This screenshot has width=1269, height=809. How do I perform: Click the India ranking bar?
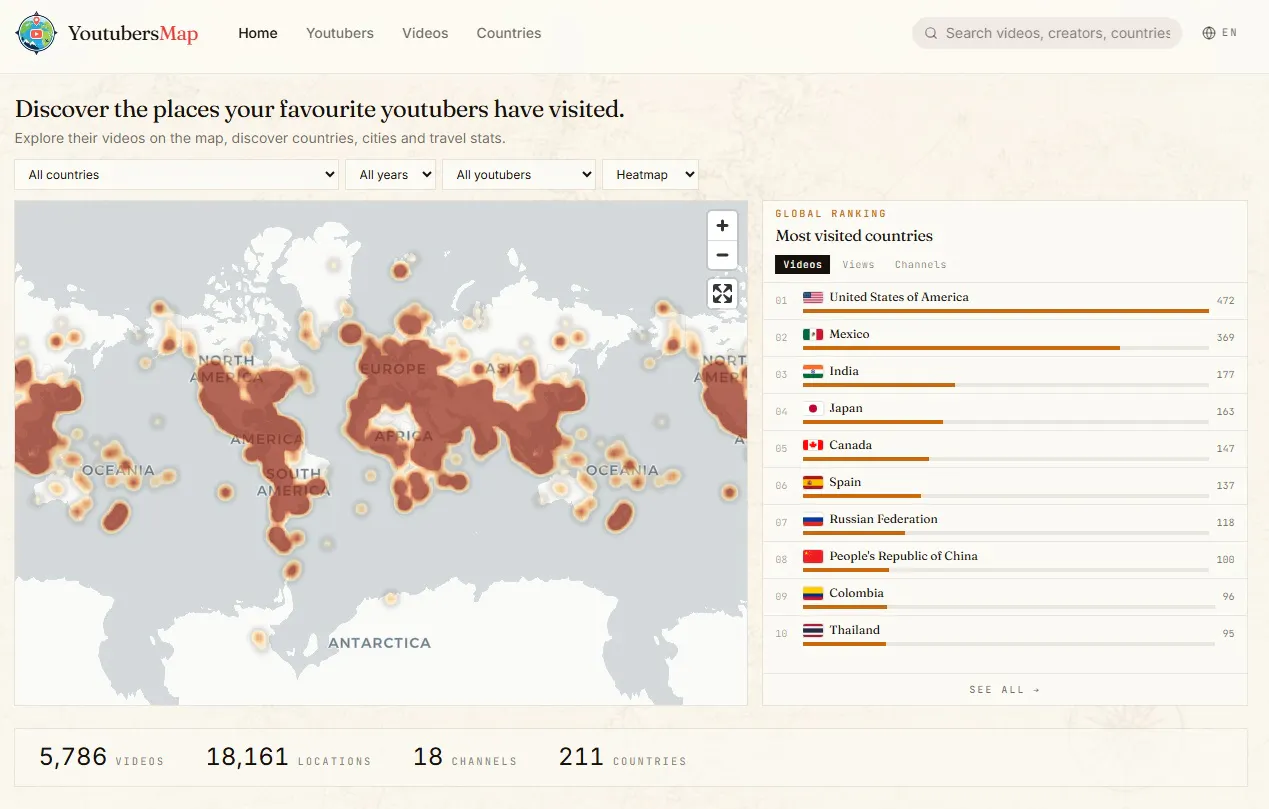[x=1006, y=385]
